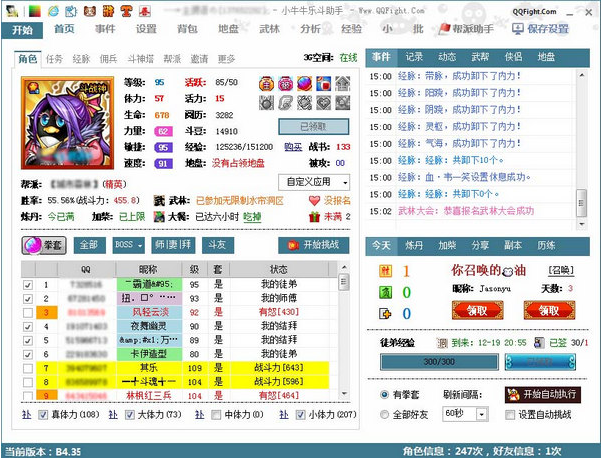The image size is (602, 458).
Task: Click the 大餐 feast icon
Action: [159, 217]
